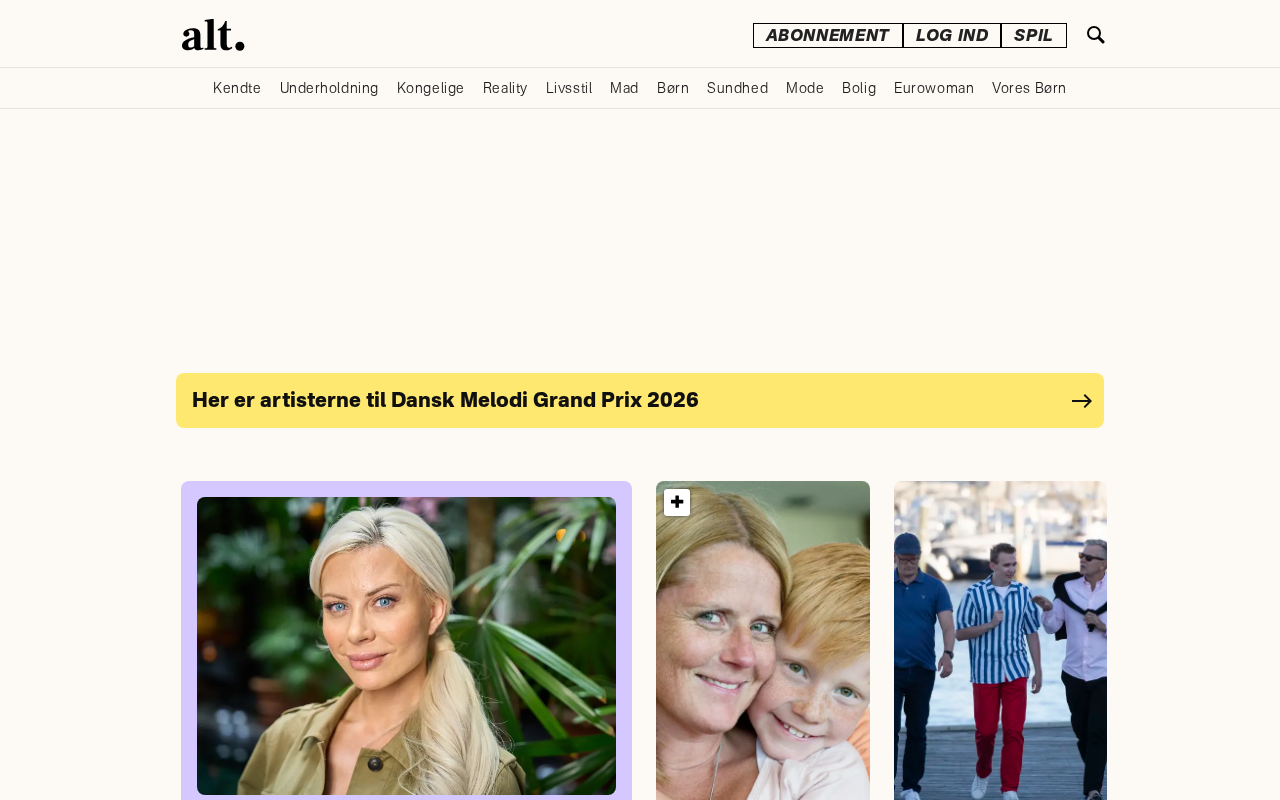Click the arrow on the yellow banner
This screenshot has height=800, width=1280.
1082,401
